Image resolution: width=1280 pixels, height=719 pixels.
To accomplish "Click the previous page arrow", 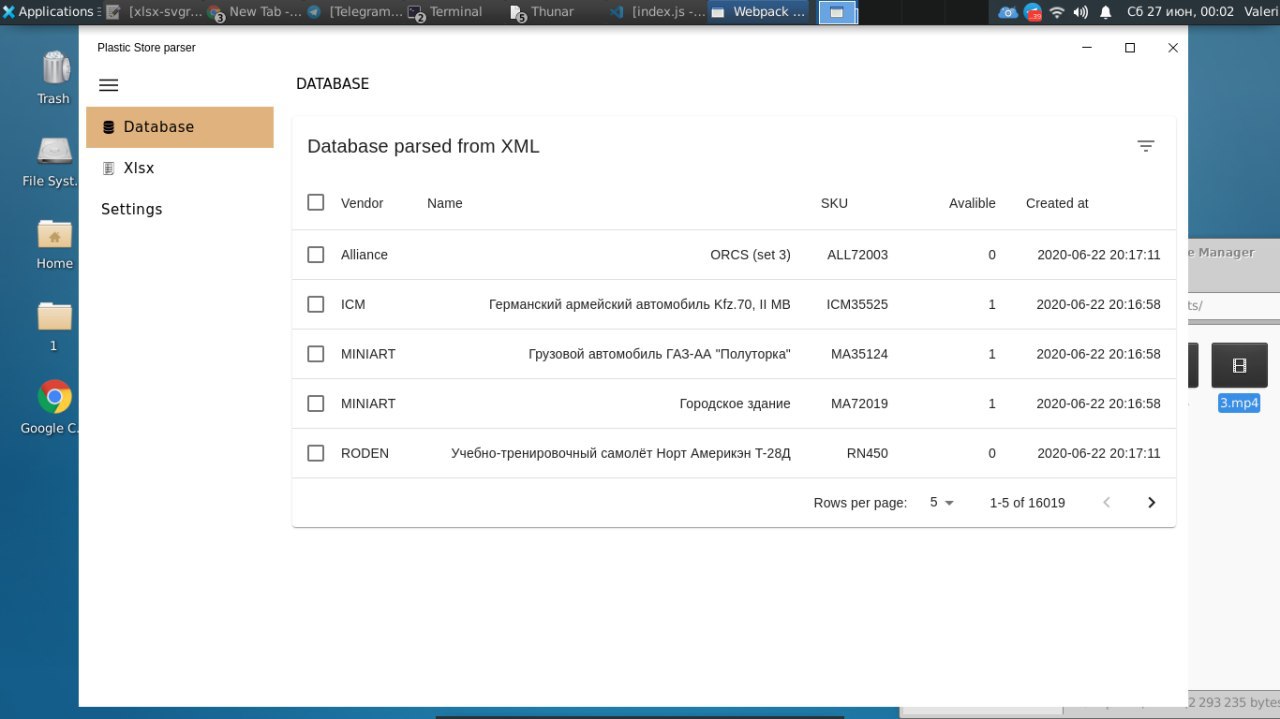I will pos(1107,503).
